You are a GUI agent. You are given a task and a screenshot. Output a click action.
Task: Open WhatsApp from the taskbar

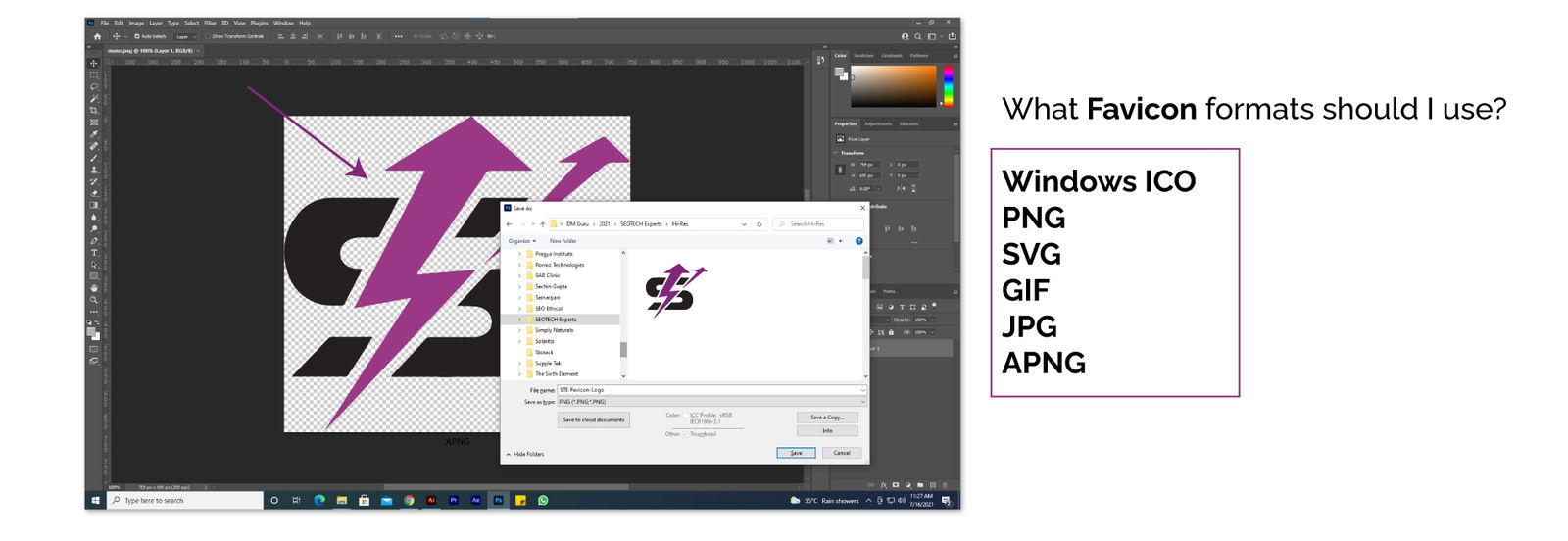click(x=543, y=500)
